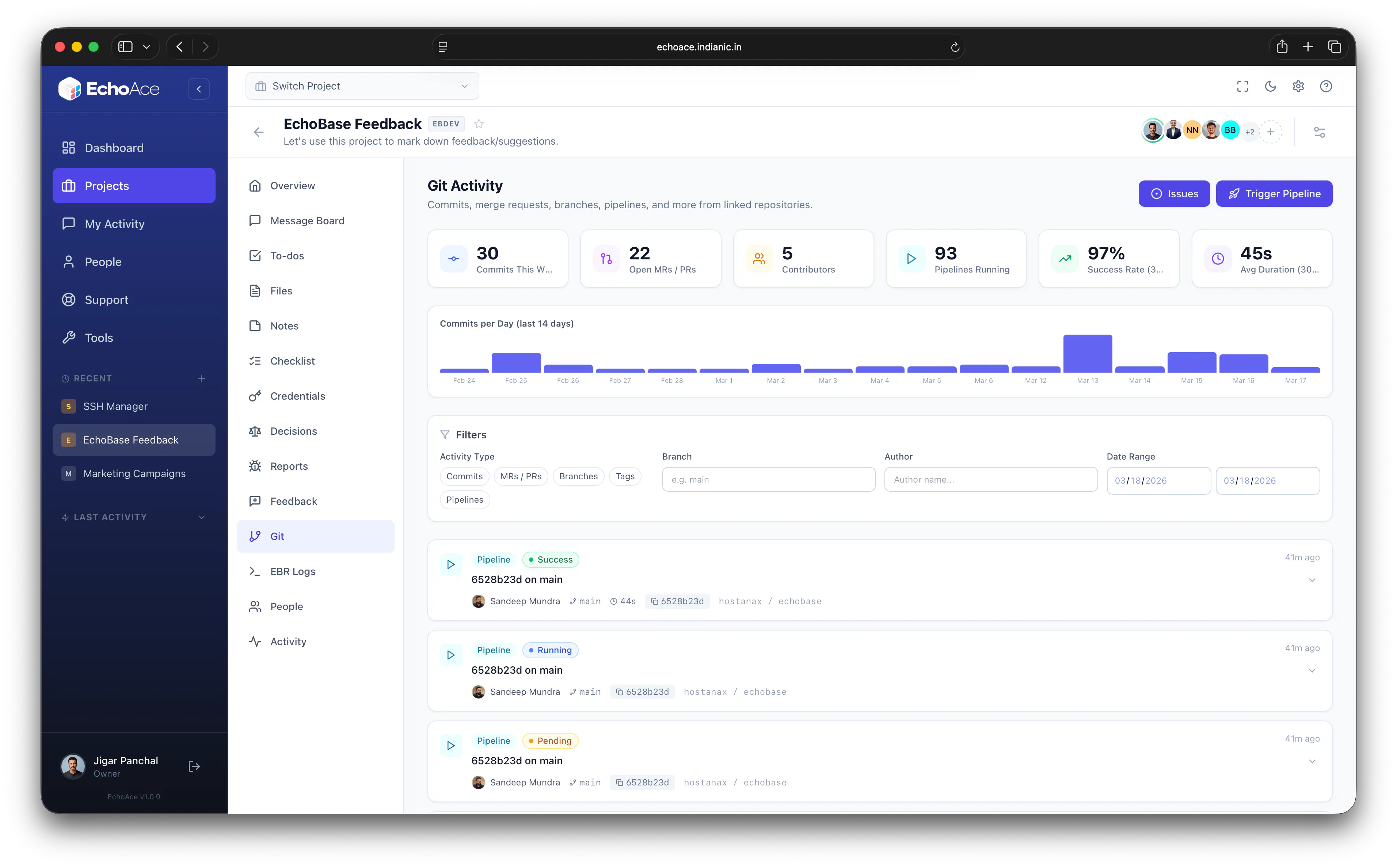The image size is (1397, 868).
Task: Go back in browser history
Action: [x=180, y=47]
